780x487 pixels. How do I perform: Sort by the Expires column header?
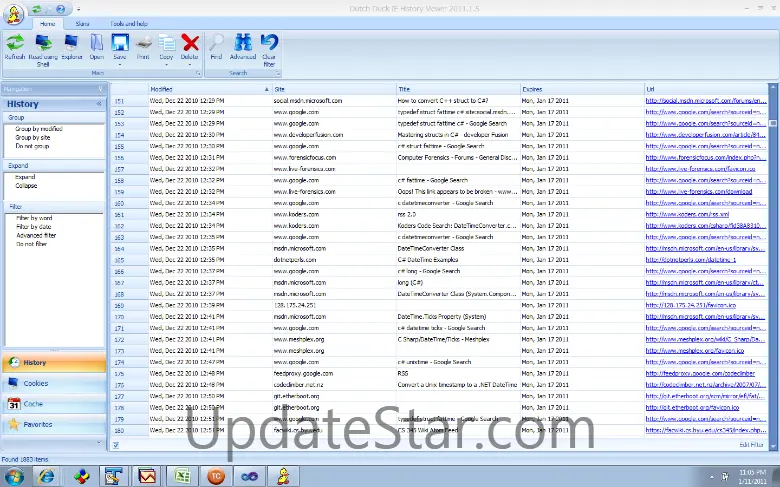point(582,89)
